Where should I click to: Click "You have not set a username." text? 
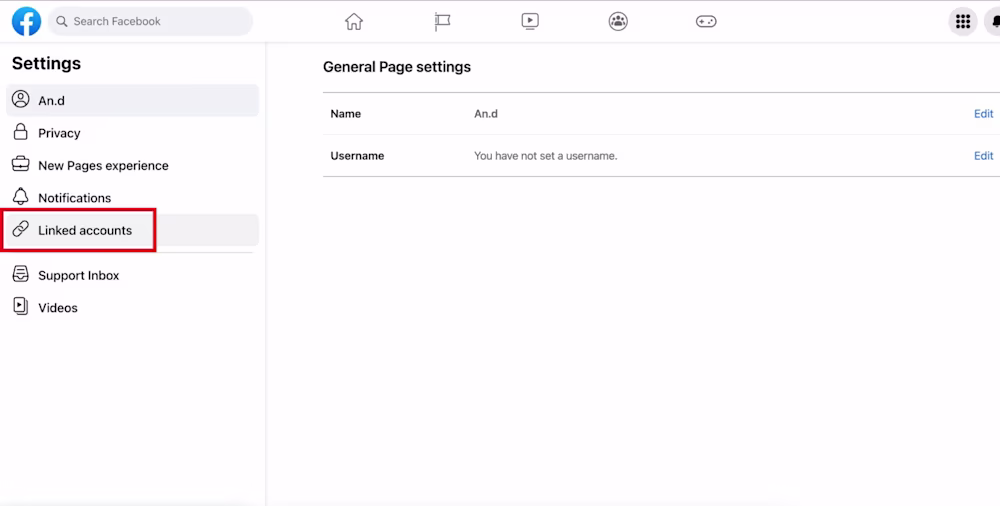(546, 156)
